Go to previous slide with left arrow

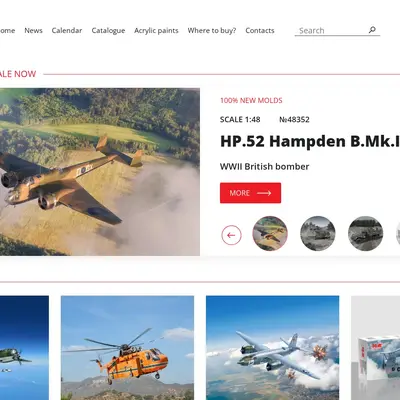tap(231, 235)
